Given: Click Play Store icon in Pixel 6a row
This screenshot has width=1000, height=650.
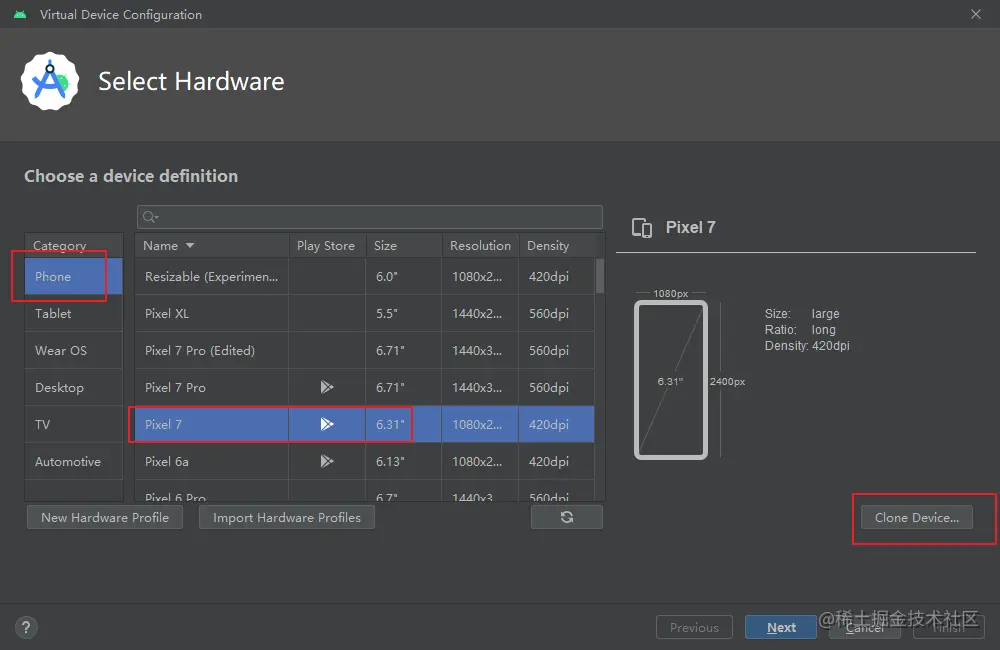Looking at the screenshot, I should [327, 461].
